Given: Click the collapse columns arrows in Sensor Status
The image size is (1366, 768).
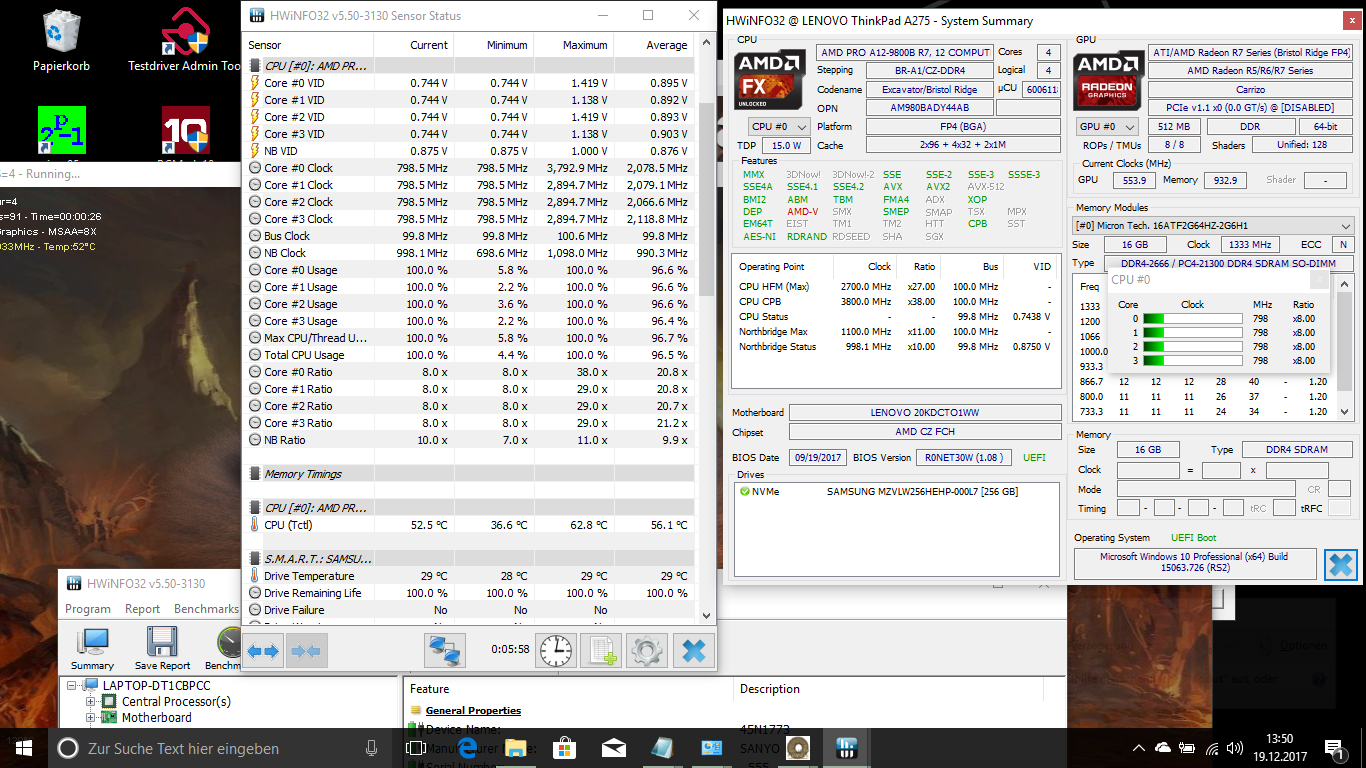Looking at the screenshot, I should [x=306, y=651].
